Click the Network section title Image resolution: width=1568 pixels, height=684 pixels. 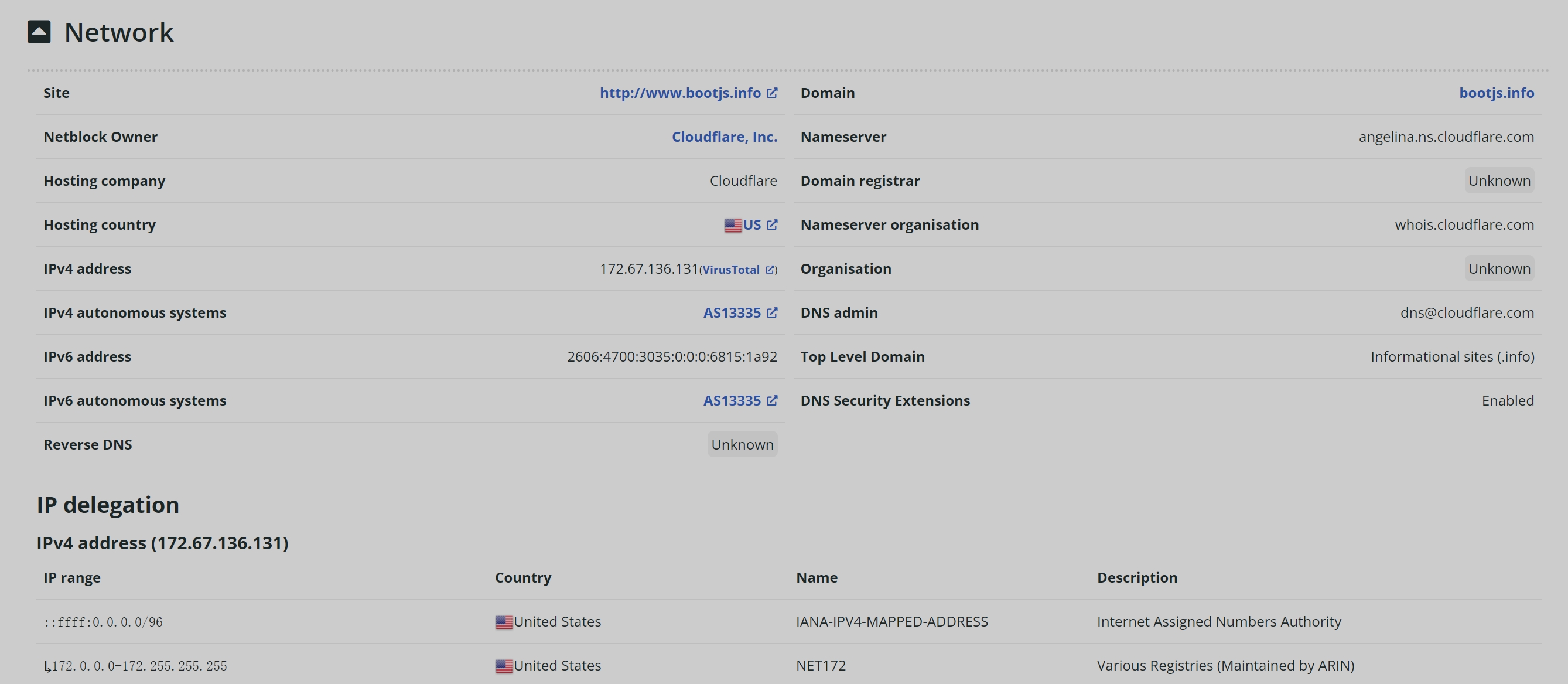tap(119, 32)
